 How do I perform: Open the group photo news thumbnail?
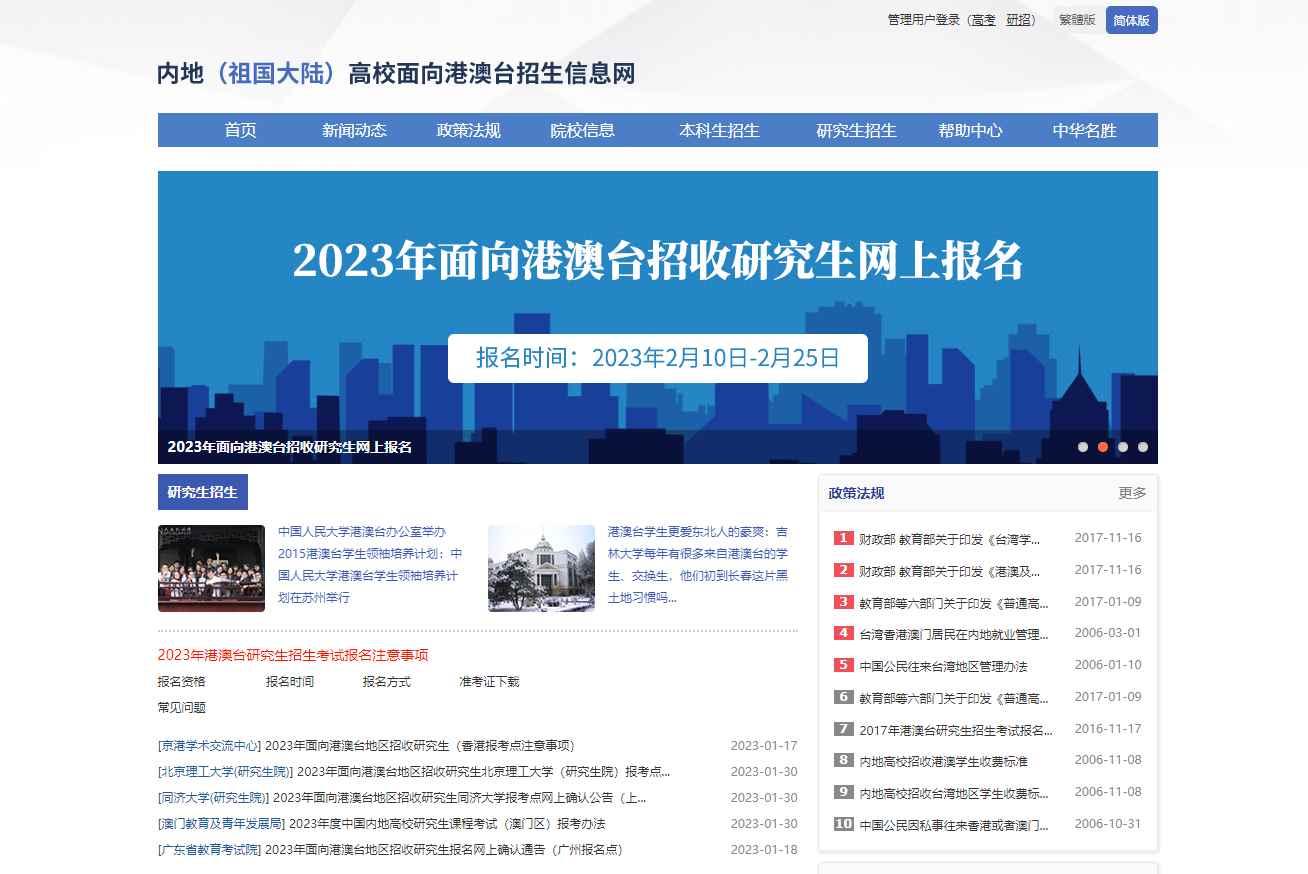pos(211,568)
